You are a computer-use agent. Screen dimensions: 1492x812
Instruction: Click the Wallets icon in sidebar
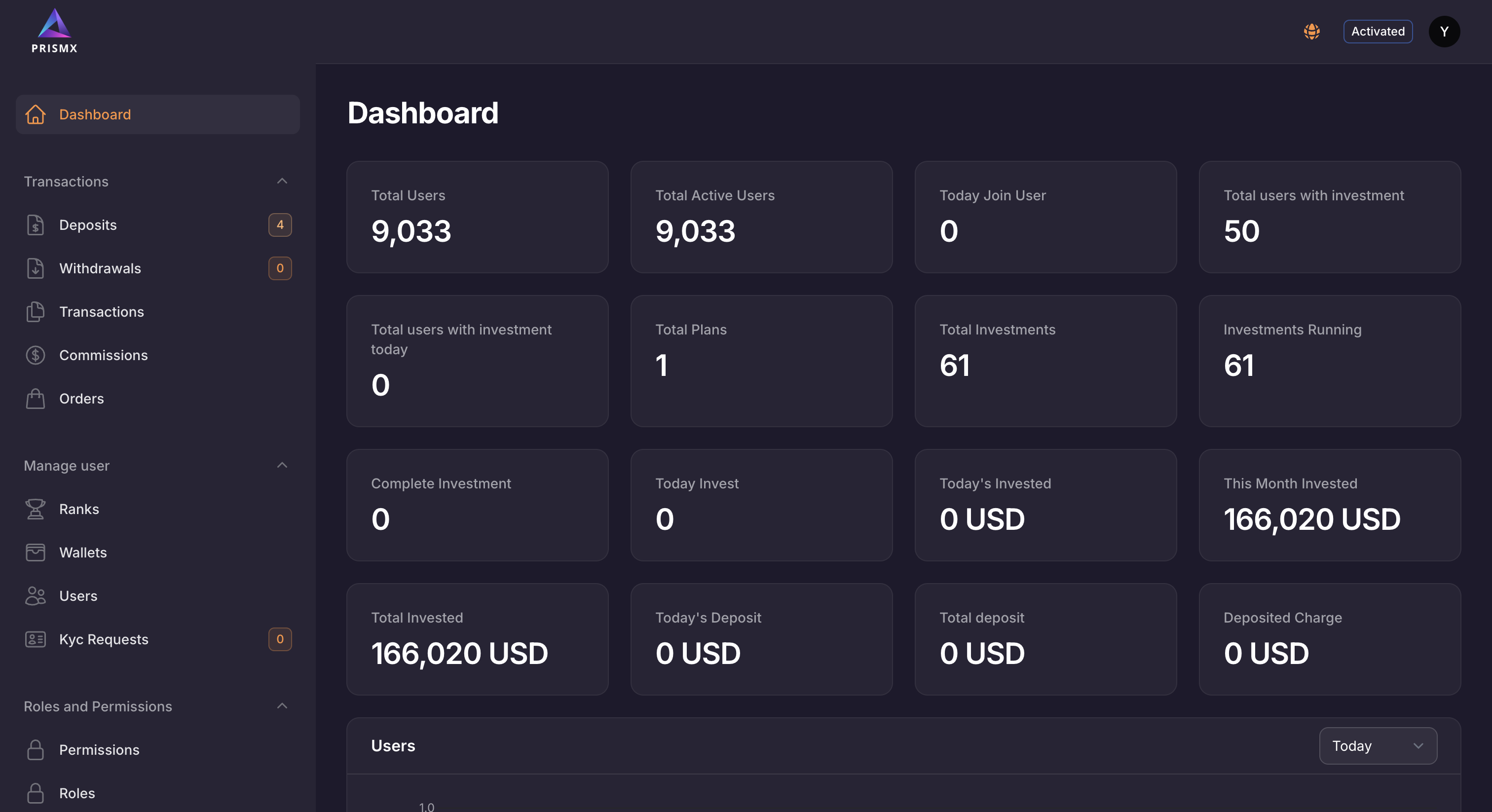[36, 553]
